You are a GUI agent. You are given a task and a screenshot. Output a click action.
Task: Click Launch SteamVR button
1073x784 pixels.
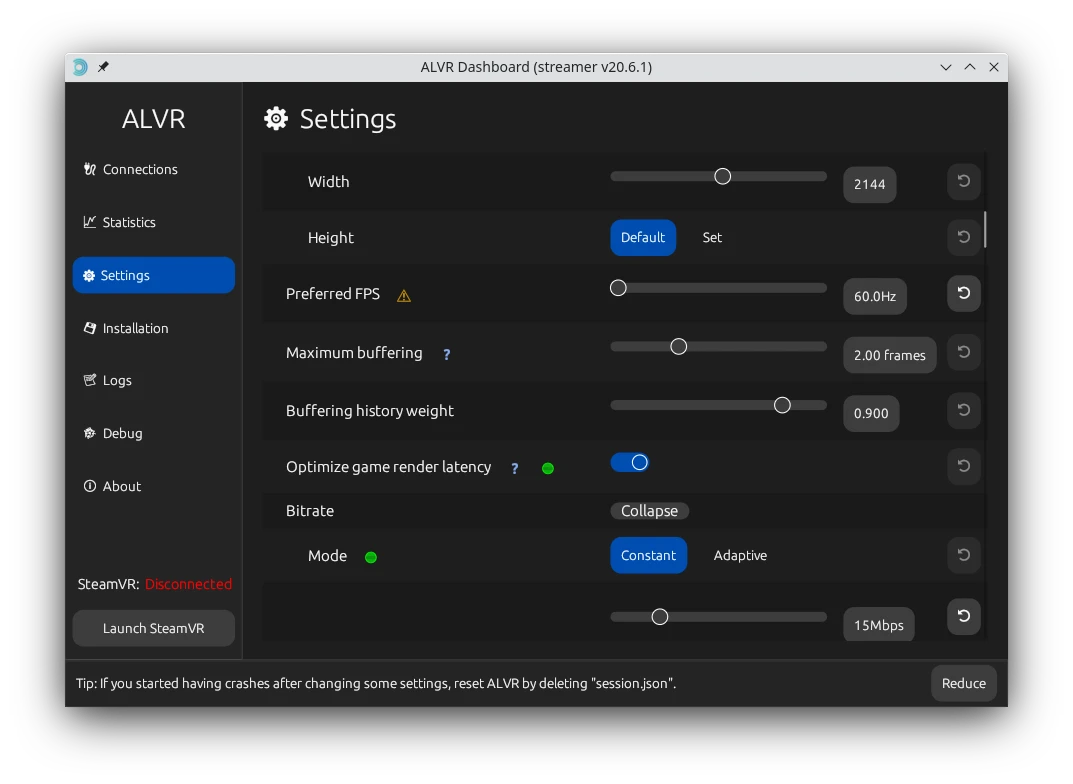[x=154, y=628]
